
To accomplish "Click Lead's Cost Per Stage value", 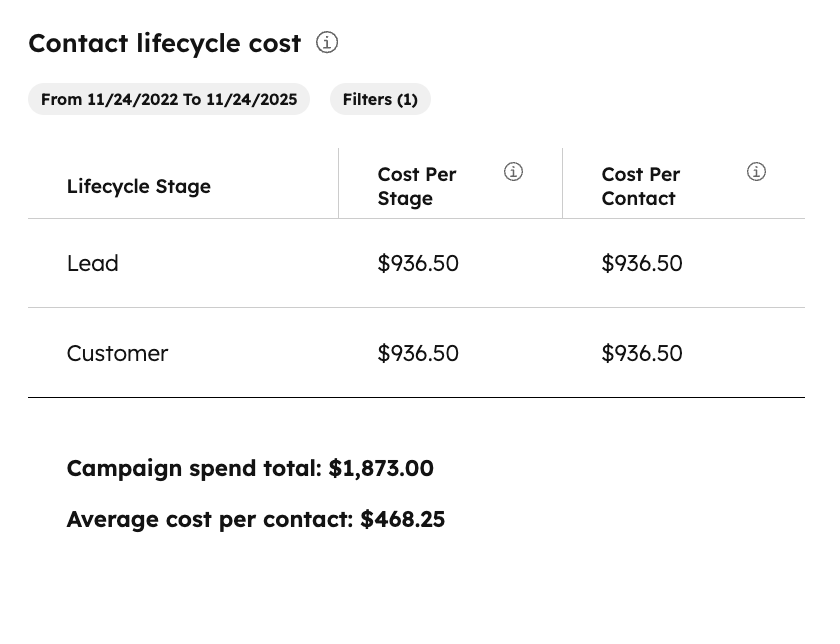I will 418,263.
